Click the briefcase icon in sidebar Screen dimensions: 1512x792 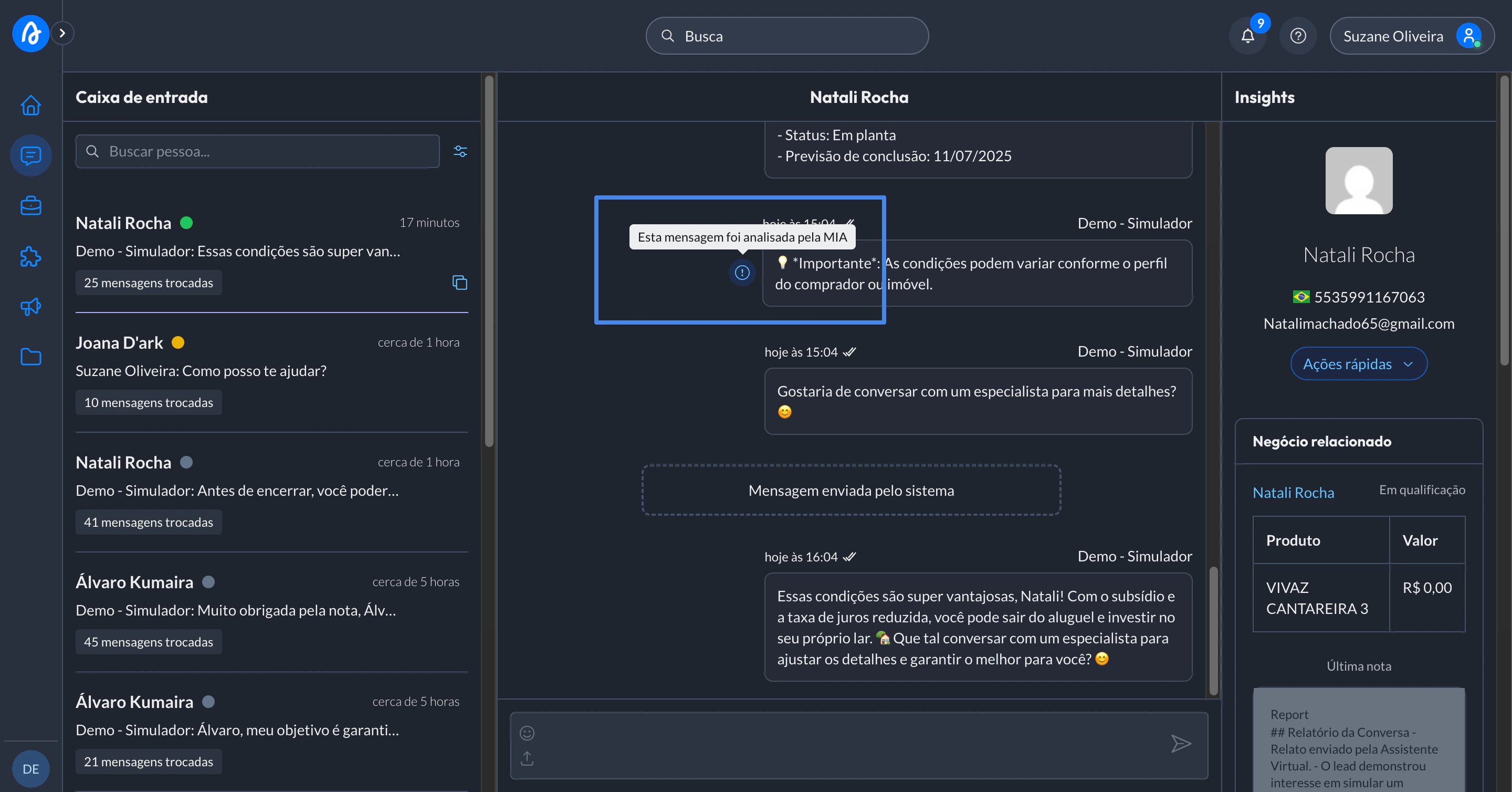coord(30,206)
